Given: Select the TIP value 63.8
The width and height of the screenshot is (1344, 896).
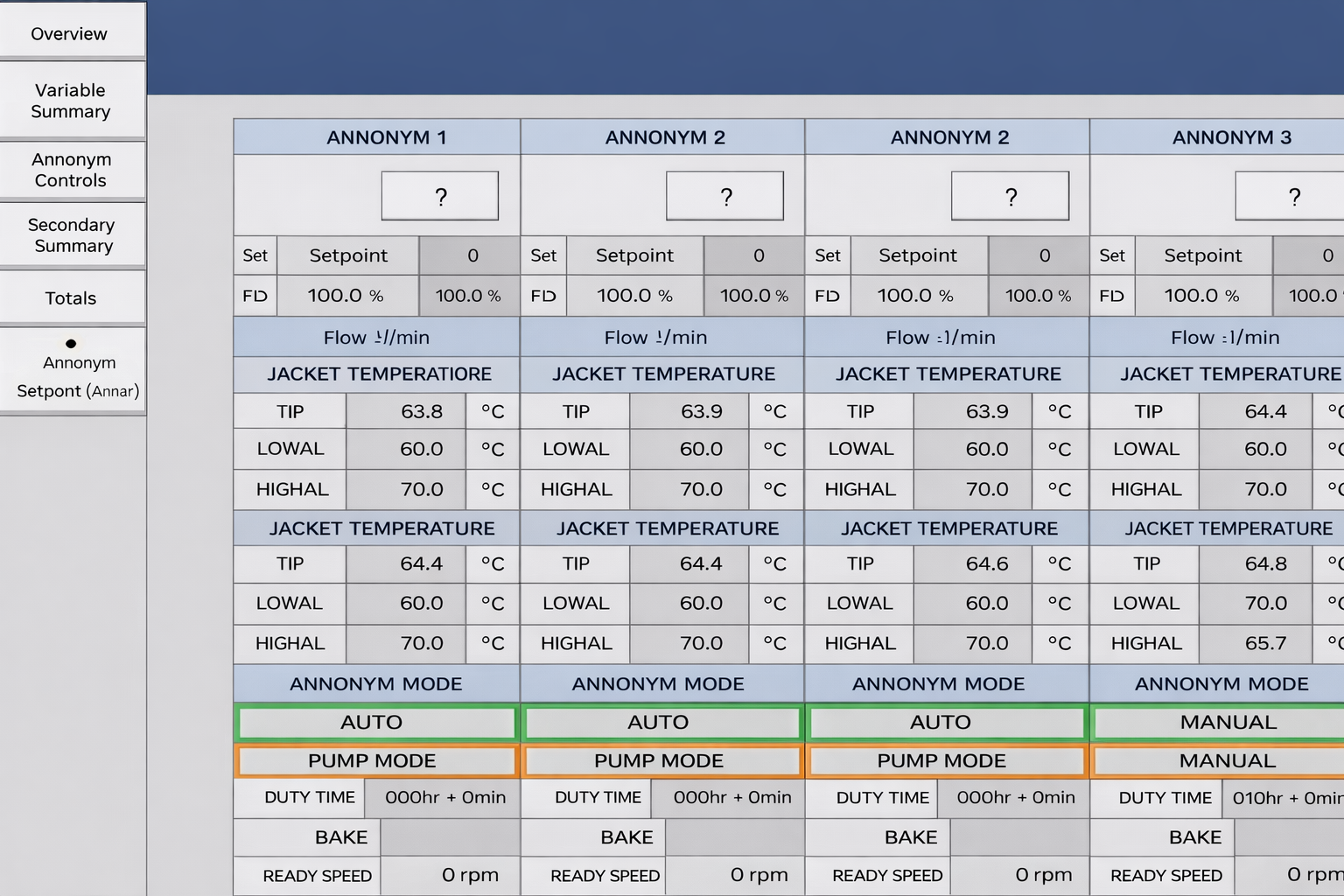Looking at the screenshot, I should [x=405, y=411].
